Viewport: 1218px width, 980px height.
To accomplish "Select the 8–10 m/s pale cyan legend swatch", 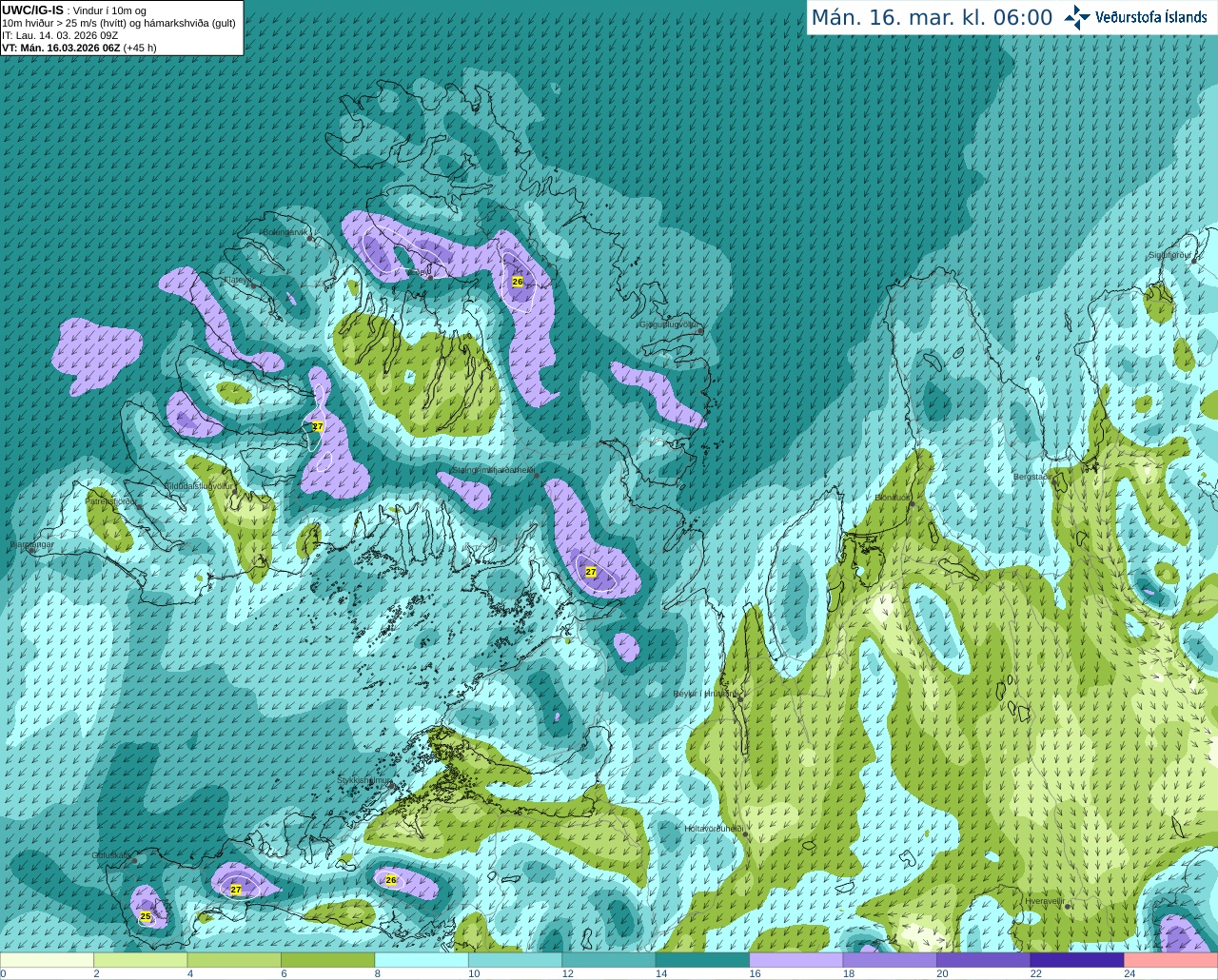I will click(x=422, y=960).
